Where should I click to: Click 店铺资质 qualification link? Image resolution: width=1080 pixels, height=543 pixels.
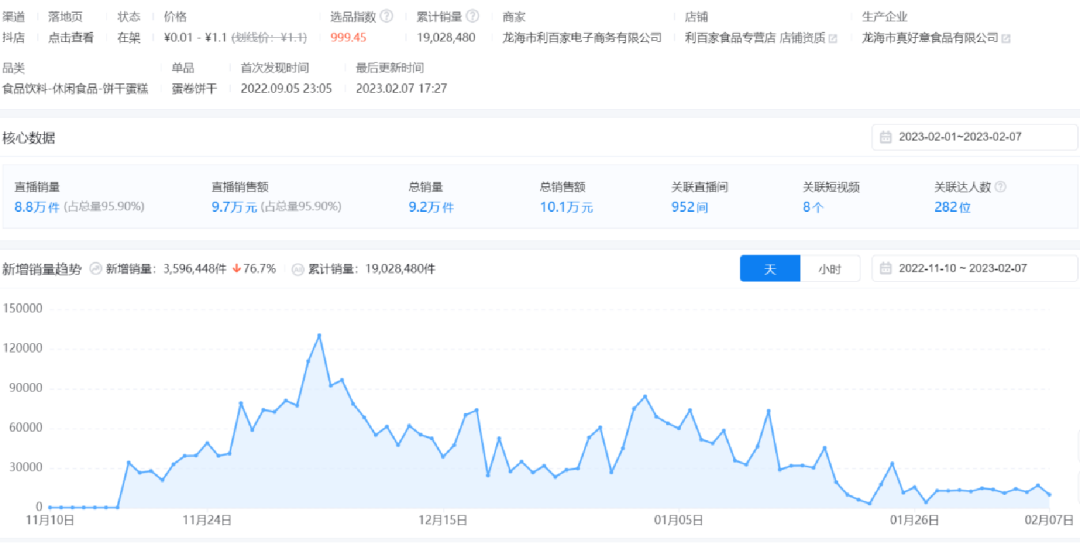tap(802, 38)
